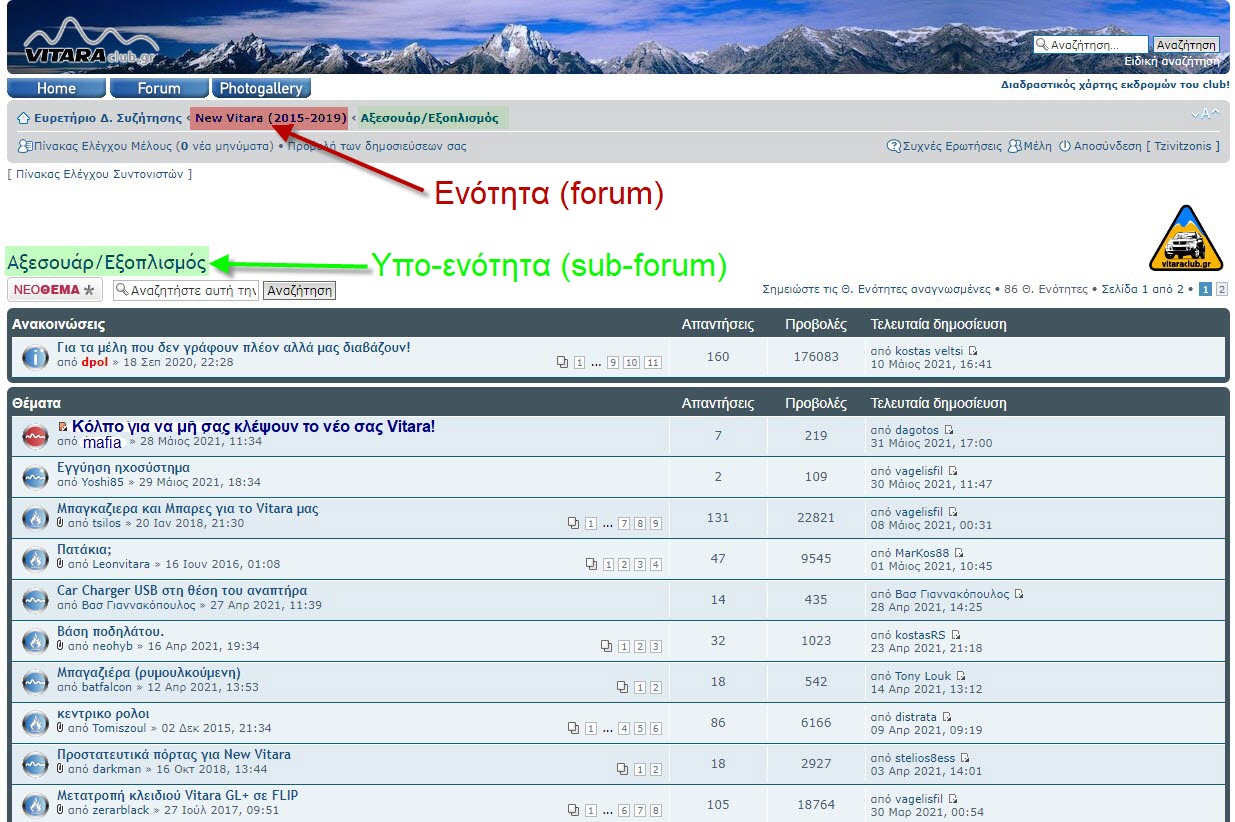The height and width of the screenshot is (822, 1235).
Task: Open Προβολή των δημοσιεύσεων σας link
Action: (x=377, y=146)
